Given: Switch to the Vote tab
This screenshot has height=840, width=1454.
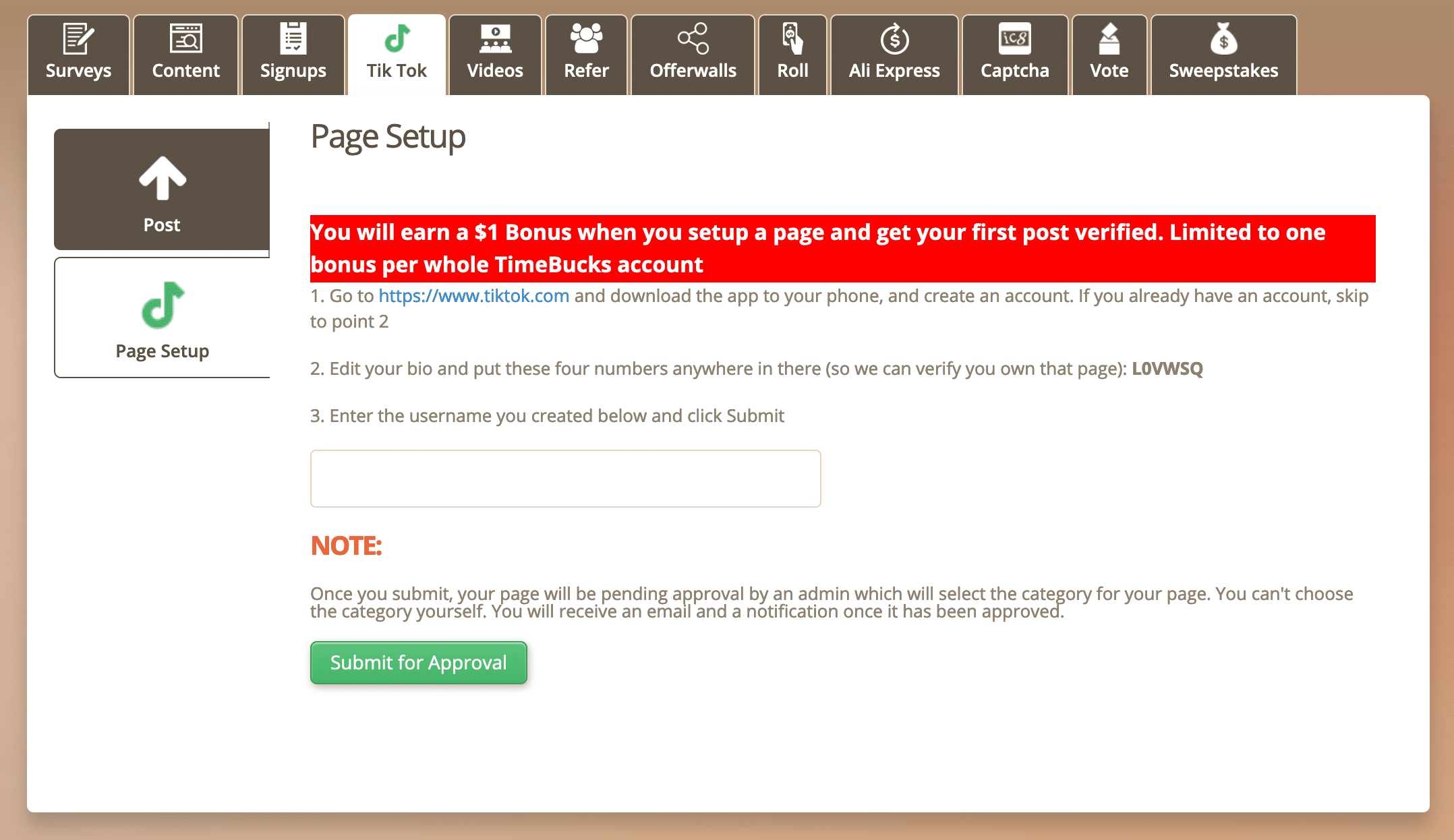Looking at the screenshot, I should click(1109, 55).
